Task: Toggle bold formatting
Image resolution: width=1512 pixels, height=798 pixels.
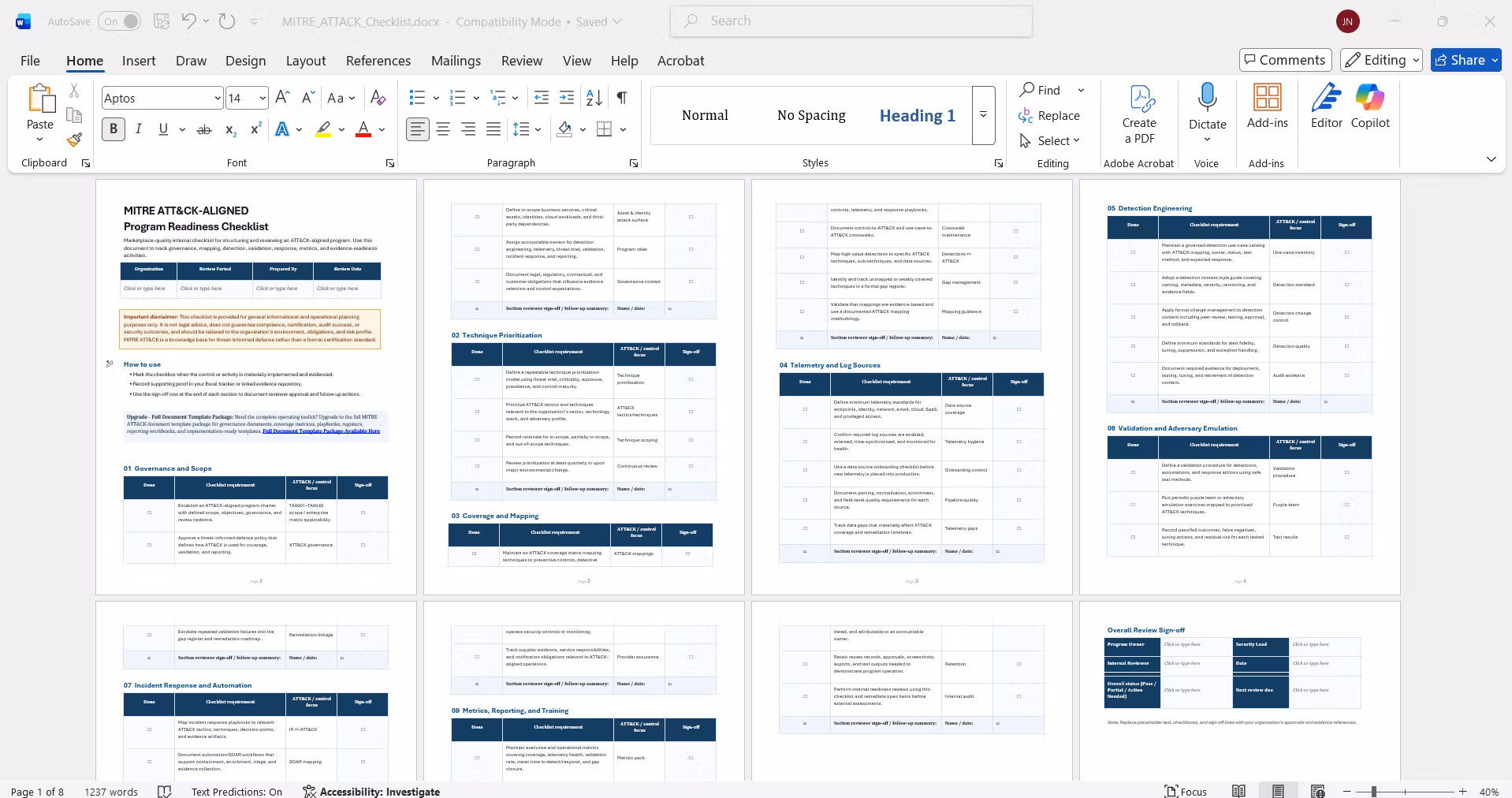Action: (x=113, y=129)
